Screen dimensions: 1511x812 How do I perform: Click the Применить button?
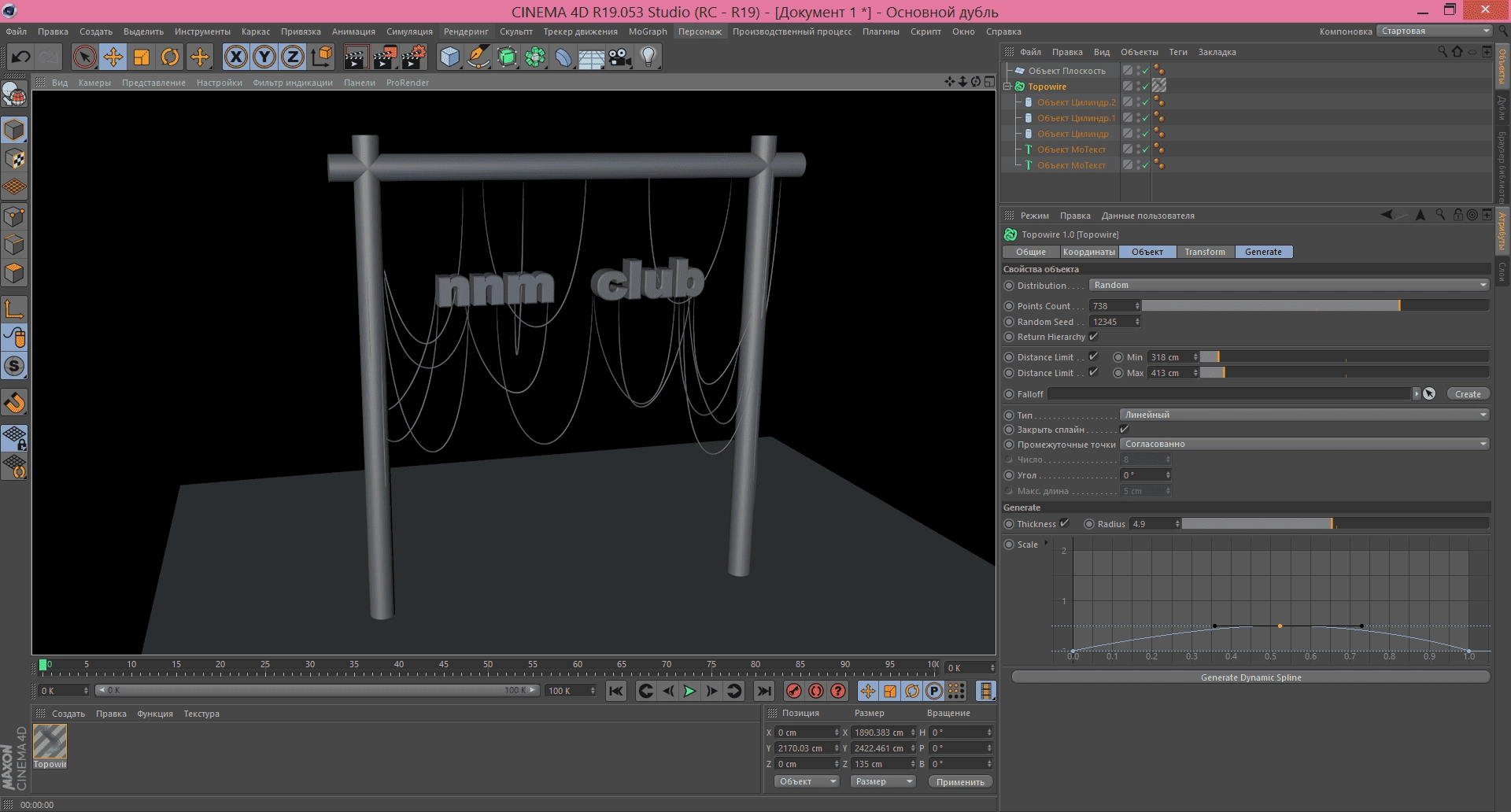point(960,782)
